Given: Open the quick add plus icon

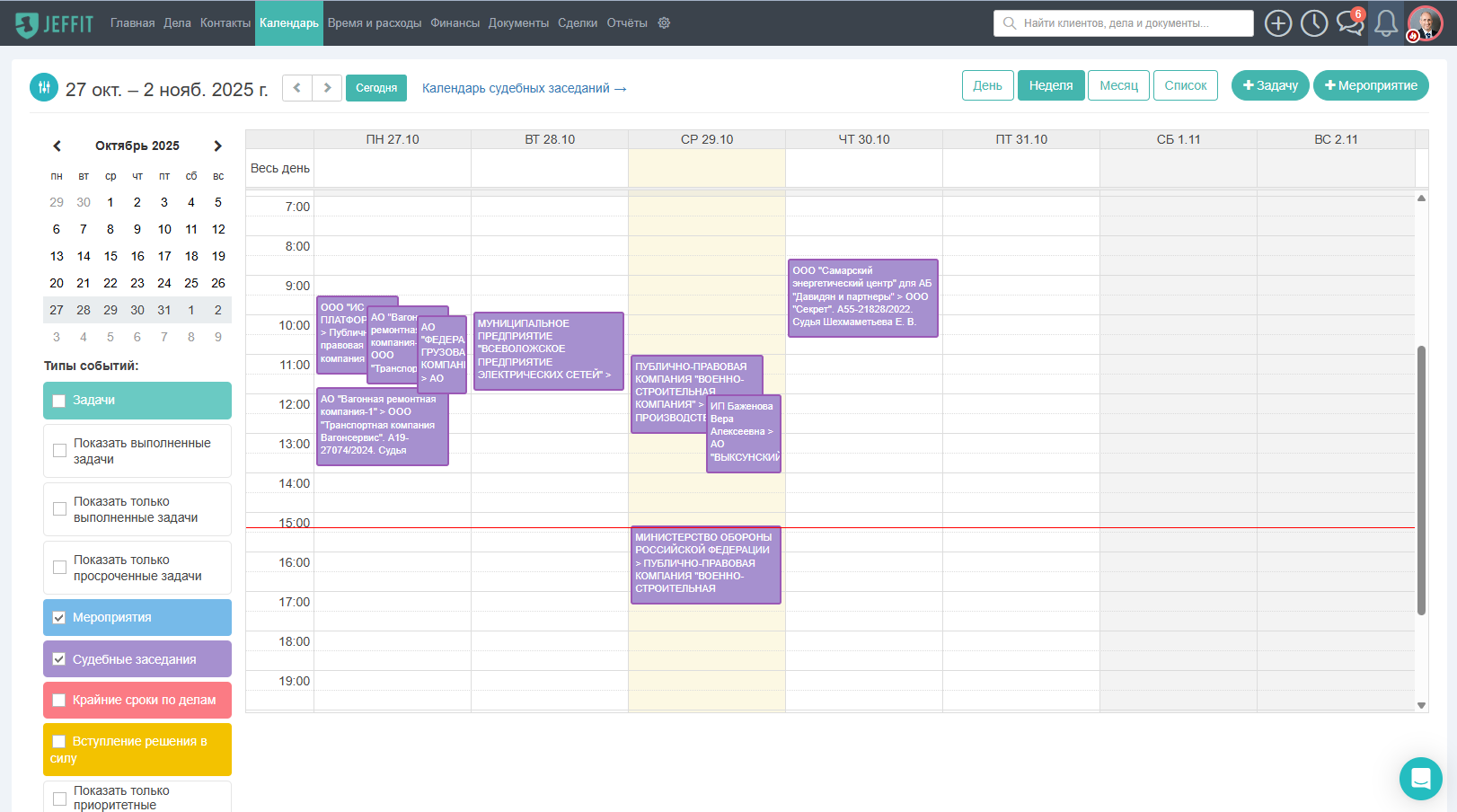Looking at the screenshot, I should coord(1277,23).
